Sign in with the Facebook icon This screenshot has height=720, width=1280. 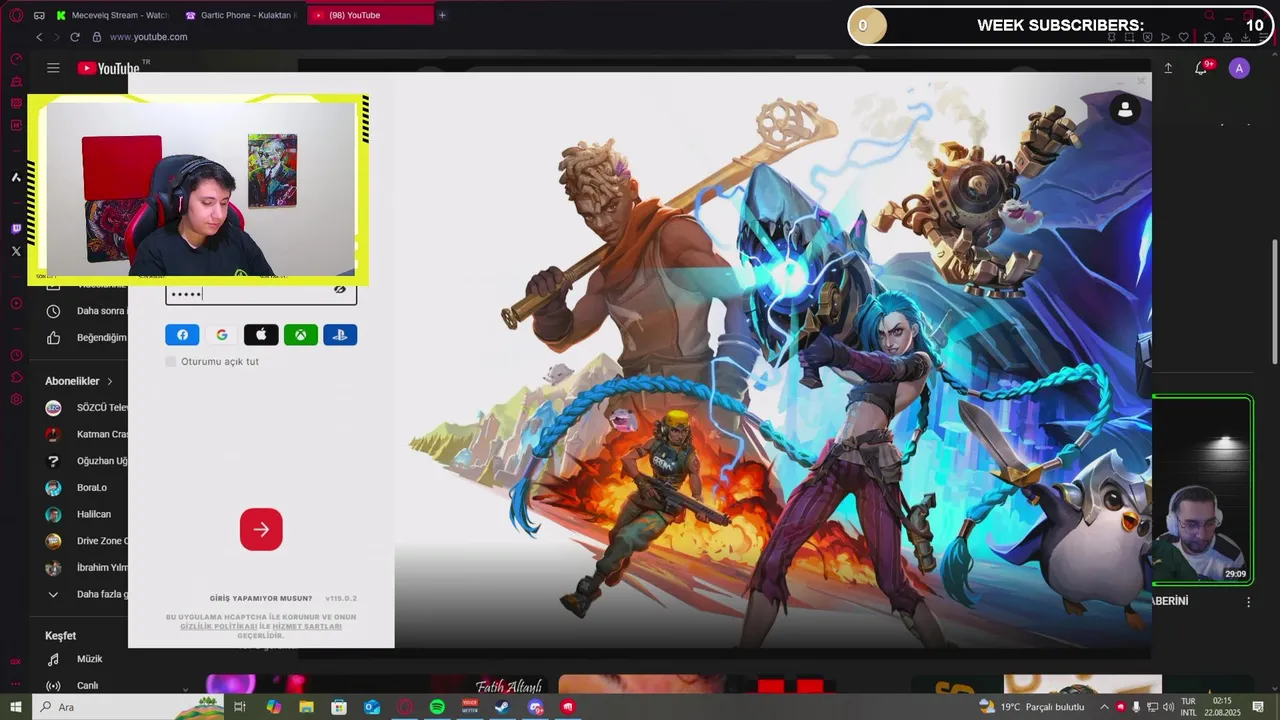coord(182,335)
